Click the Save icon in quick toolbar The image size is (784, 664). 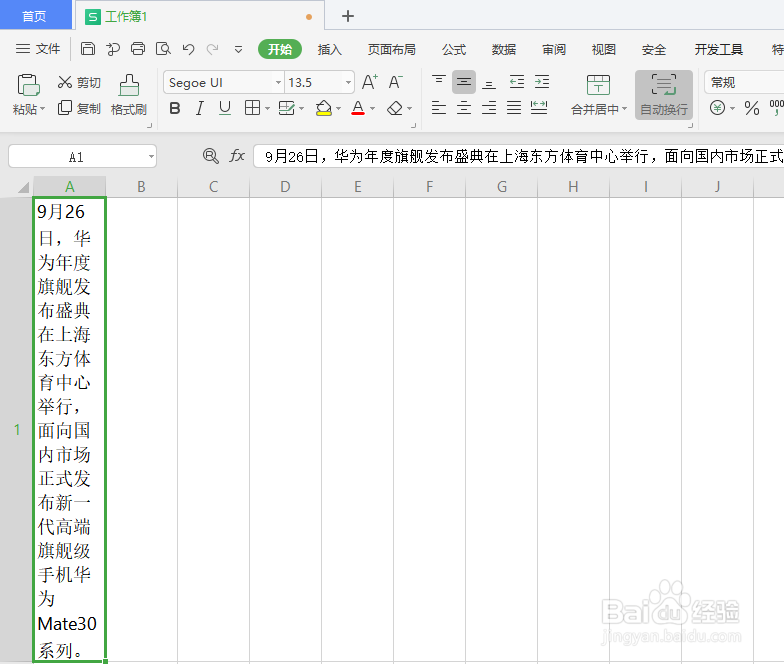pyautogui.click(x=88, y=48)
